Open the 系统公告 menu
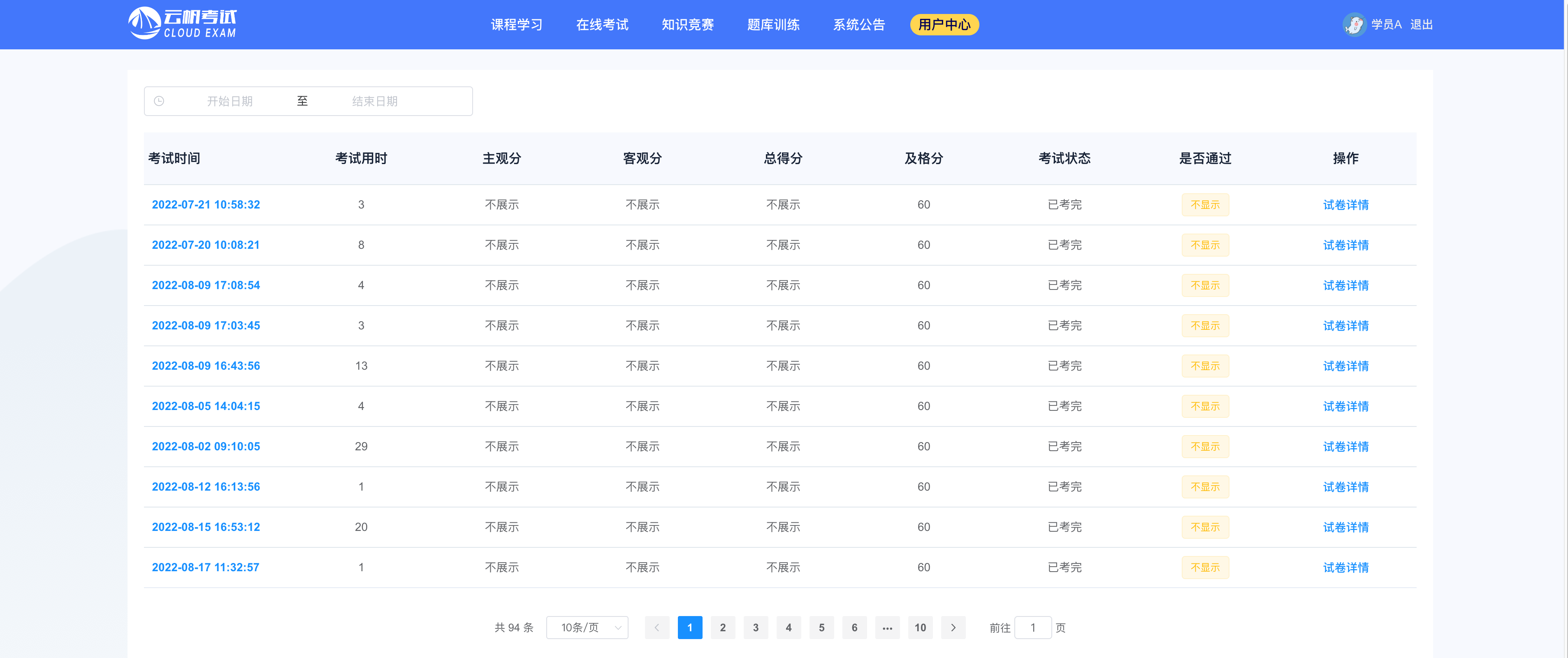The image size is (1568, 658). [x=859, y=24]
